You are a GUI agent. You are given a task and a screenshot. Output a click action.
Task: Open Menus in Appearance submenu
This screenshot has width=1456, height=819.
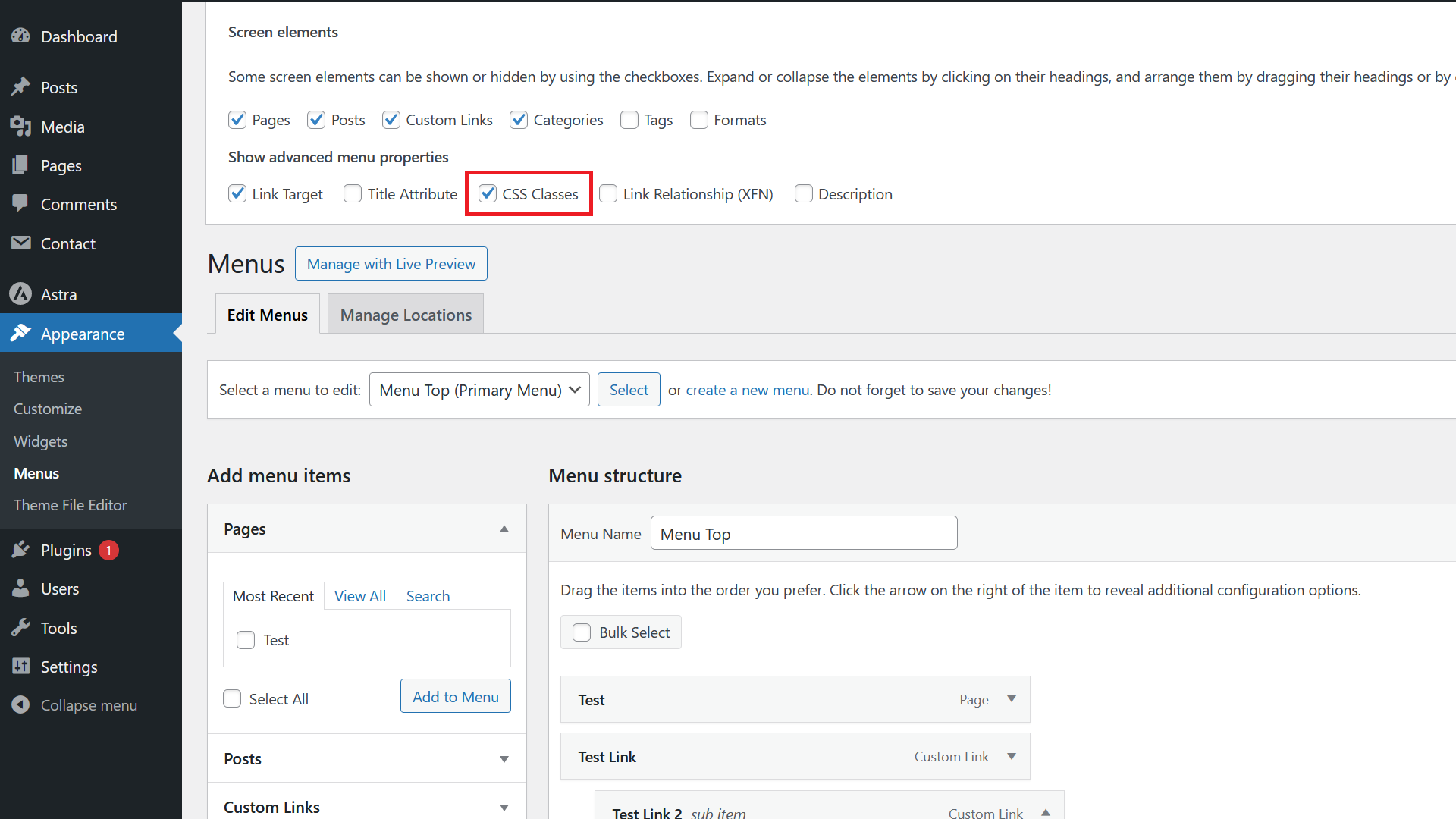(36, 473)
